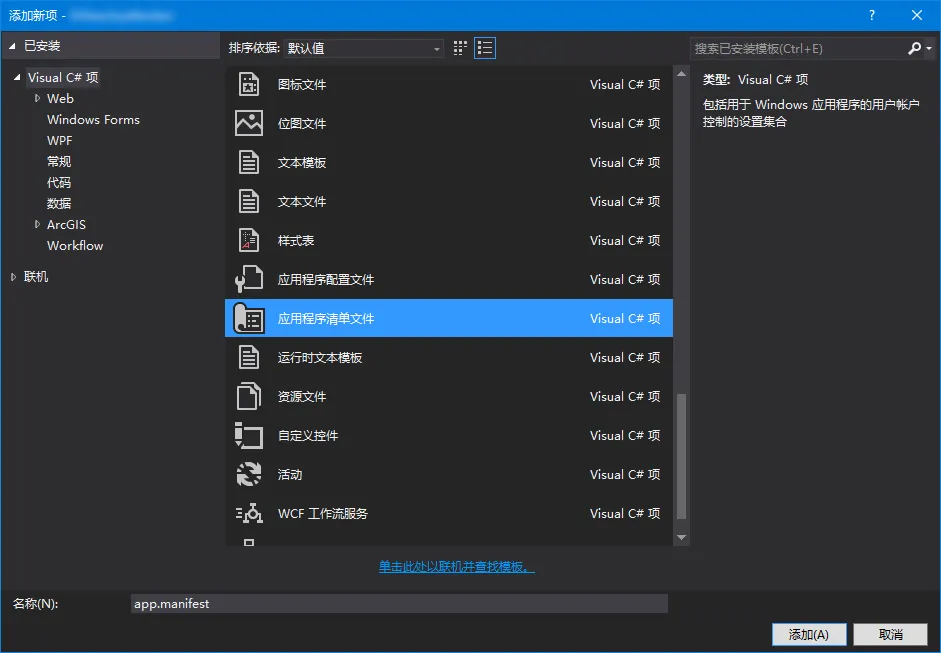This screenshot has height=653, width=941.
Task: Select 代码 category in the tree
Action: coord(59,182)
